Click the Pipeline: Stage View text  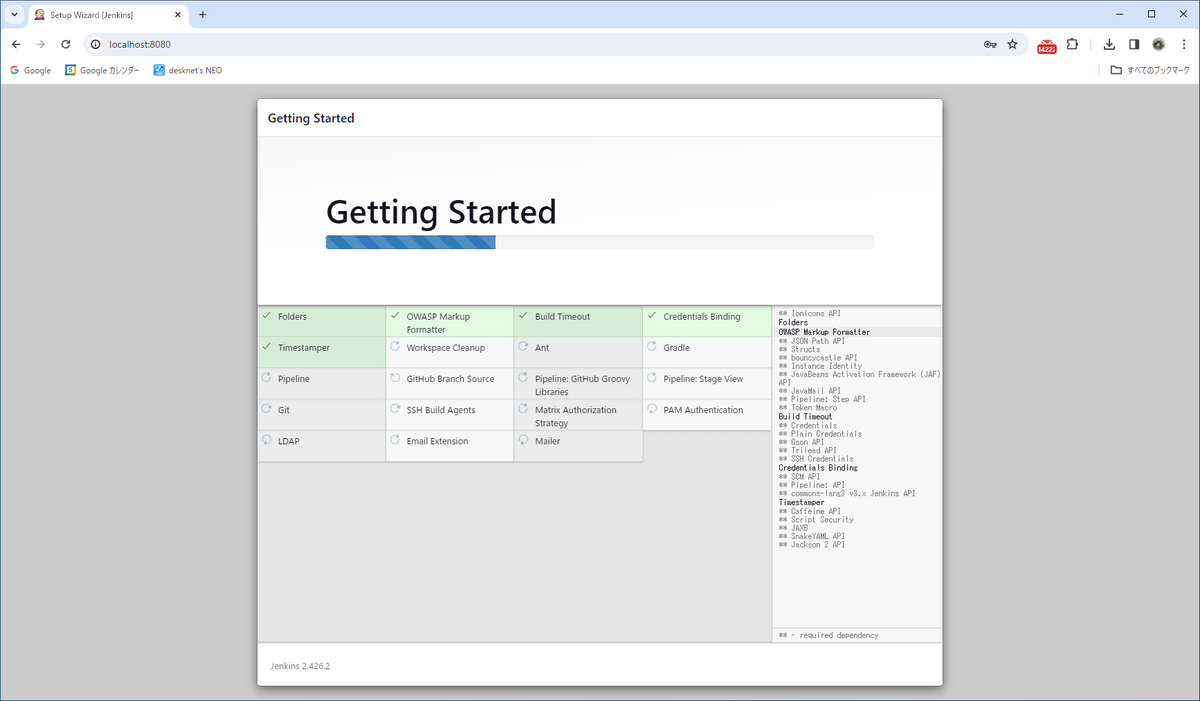click(703, 379)
